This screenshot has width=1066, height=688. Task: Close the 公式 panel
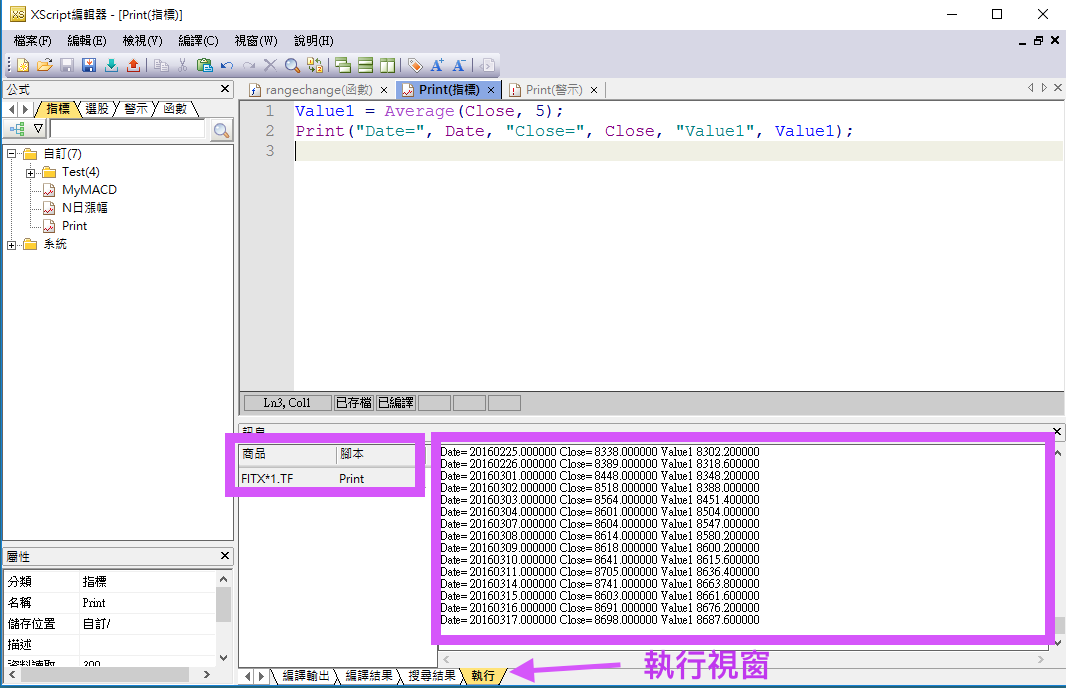(225, 90)
